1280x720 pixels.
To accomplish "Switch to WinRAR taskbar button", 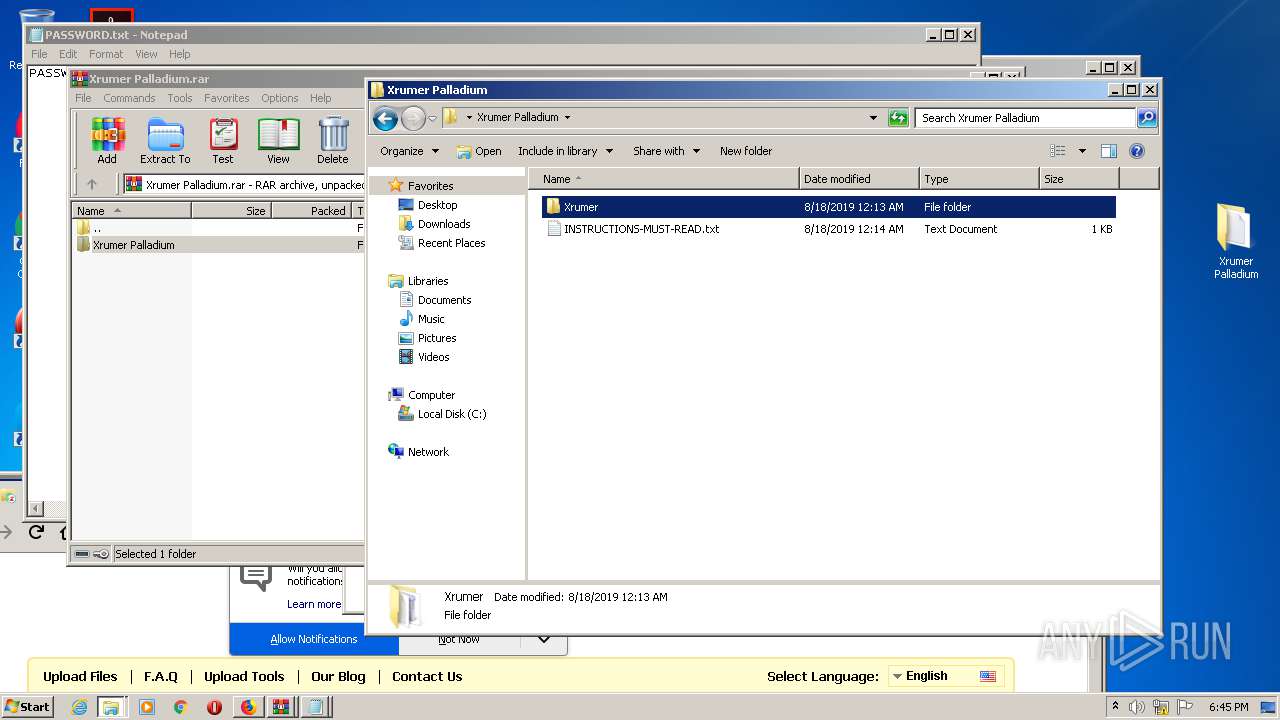I will 280,707.
